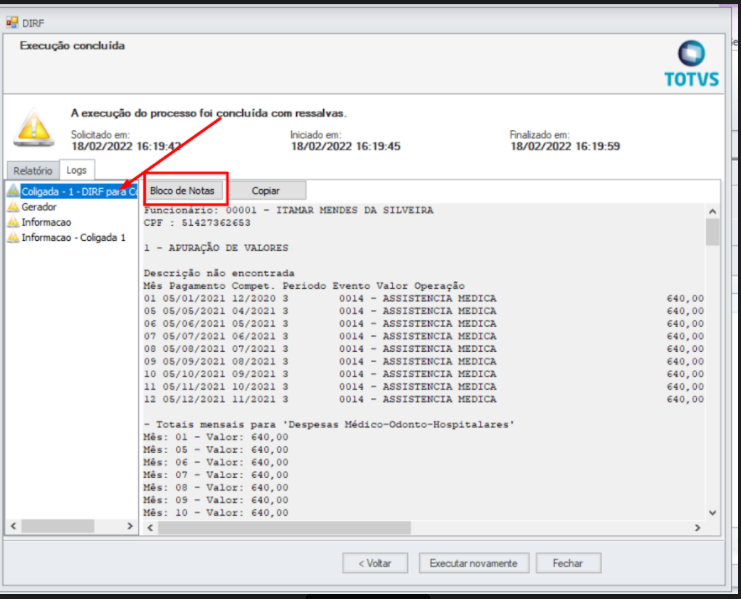Viewport: 741px width, 599px height.
Task: Click the log row dated 05/06/2021
Action: pyautogui.click(x=424, y=324)
